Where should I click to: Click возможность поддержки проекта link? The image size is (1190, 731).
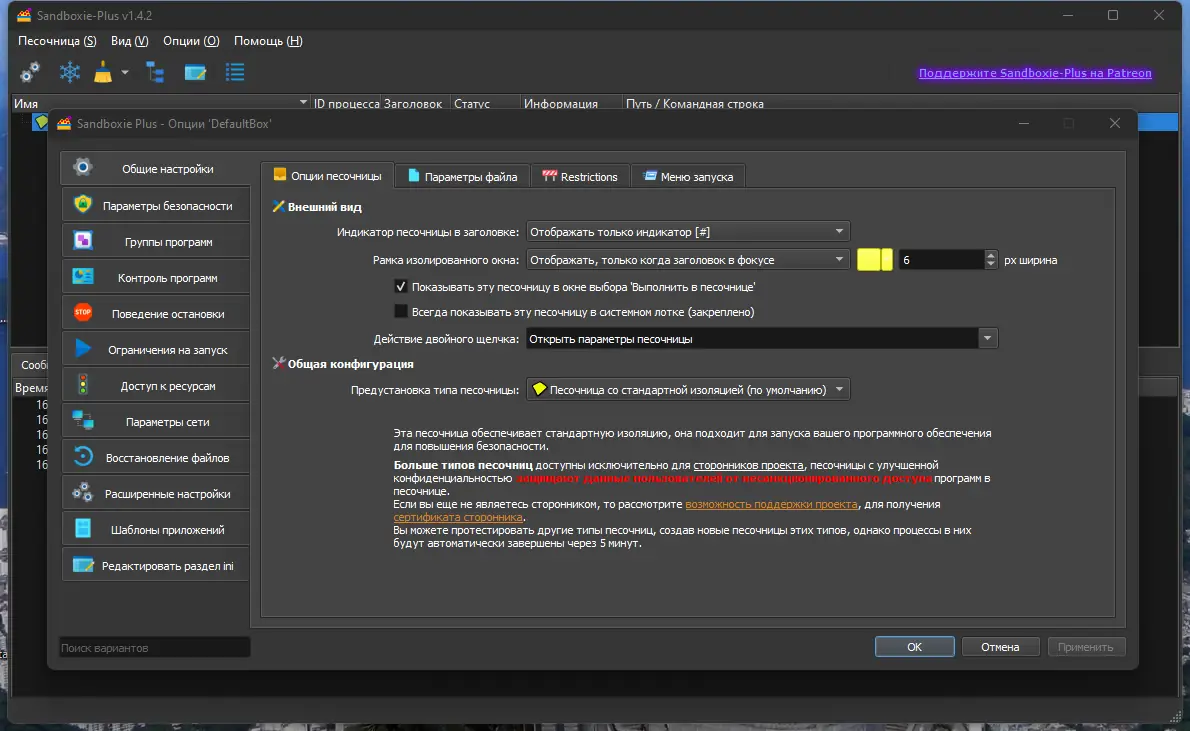click(x=771, y=504)
